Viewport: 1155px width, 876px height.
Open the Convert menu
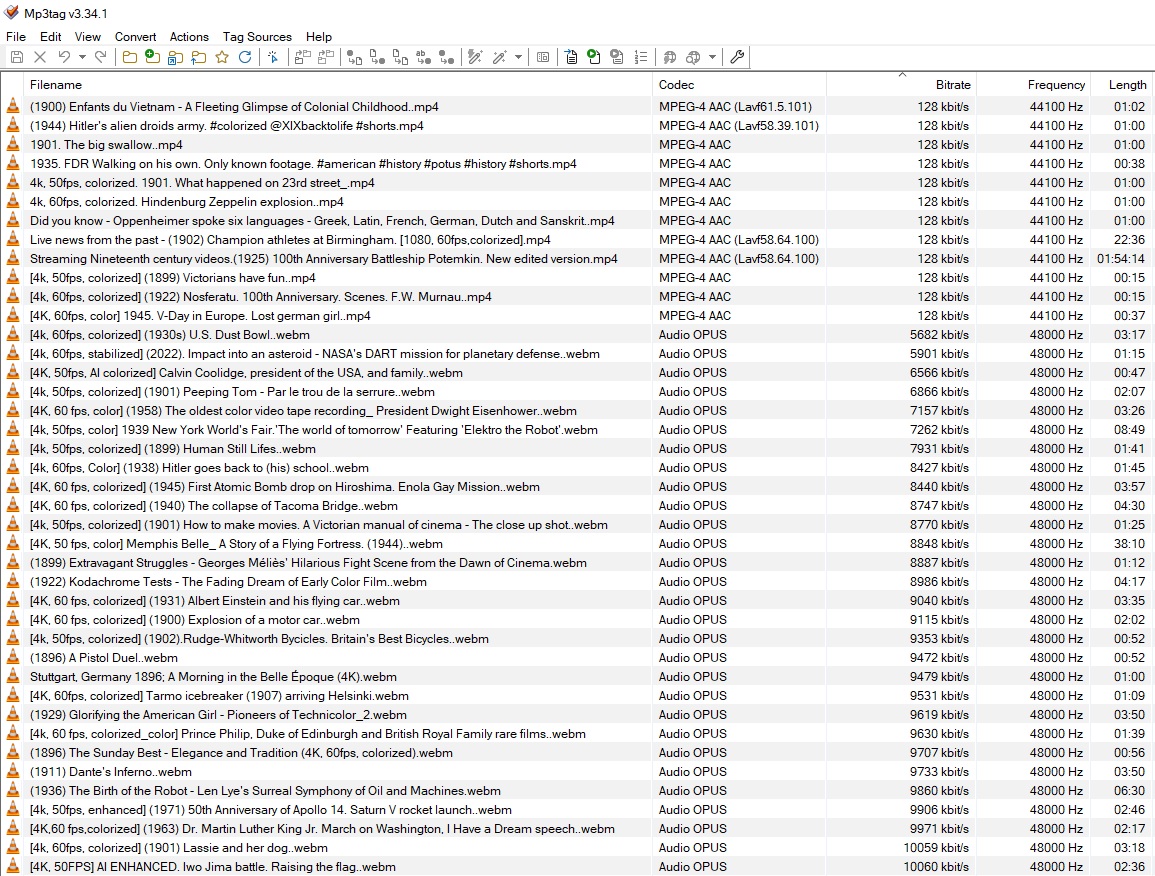click(135, 37)
